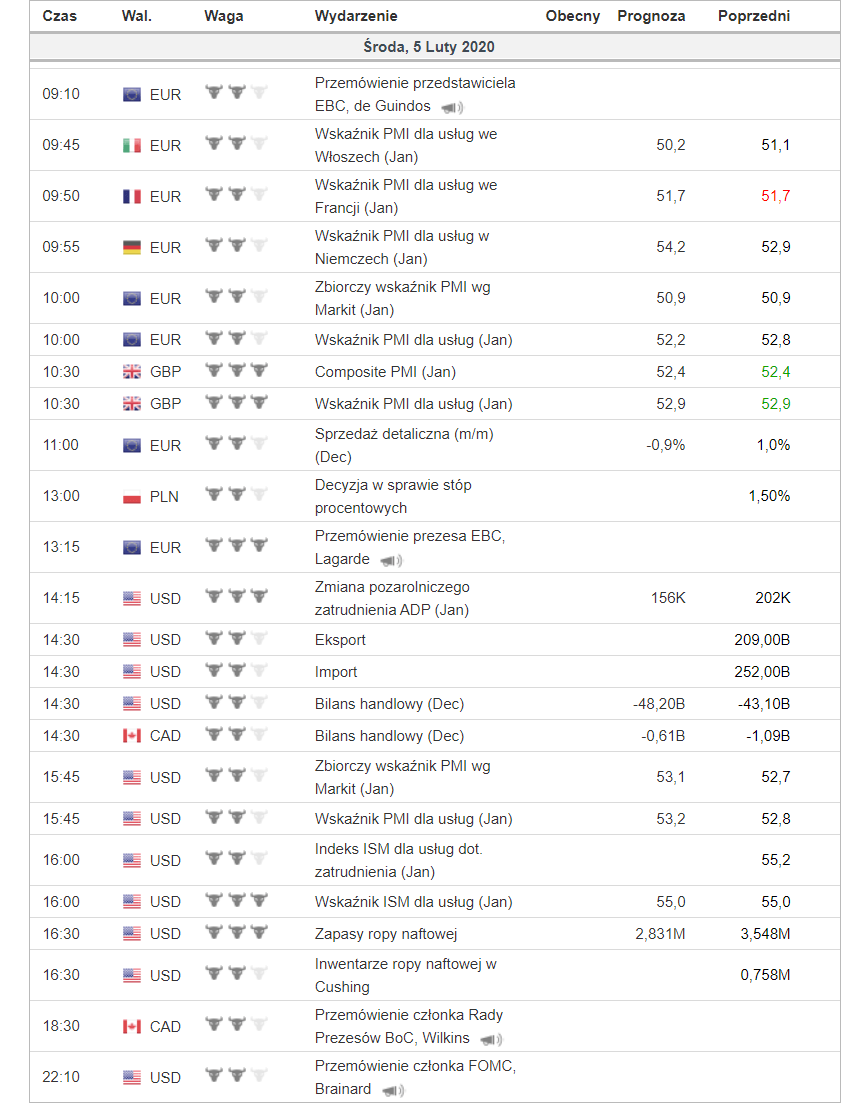Click the speaker icon next to Brainard
The image size is (851, 1112).
click(393, 1091)
